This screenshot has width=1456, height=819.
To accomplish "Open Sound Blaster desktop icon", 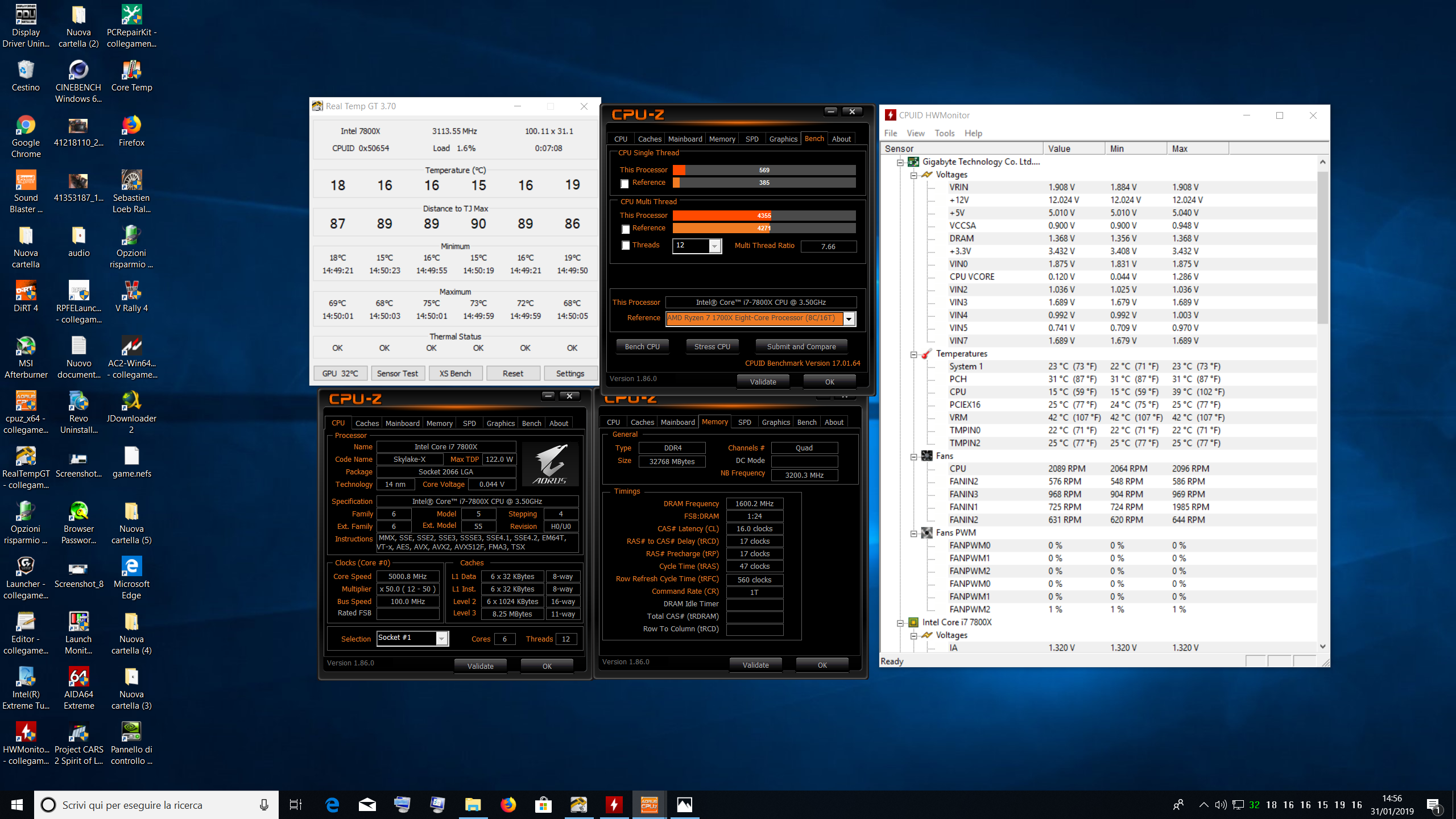I will 26,192.
